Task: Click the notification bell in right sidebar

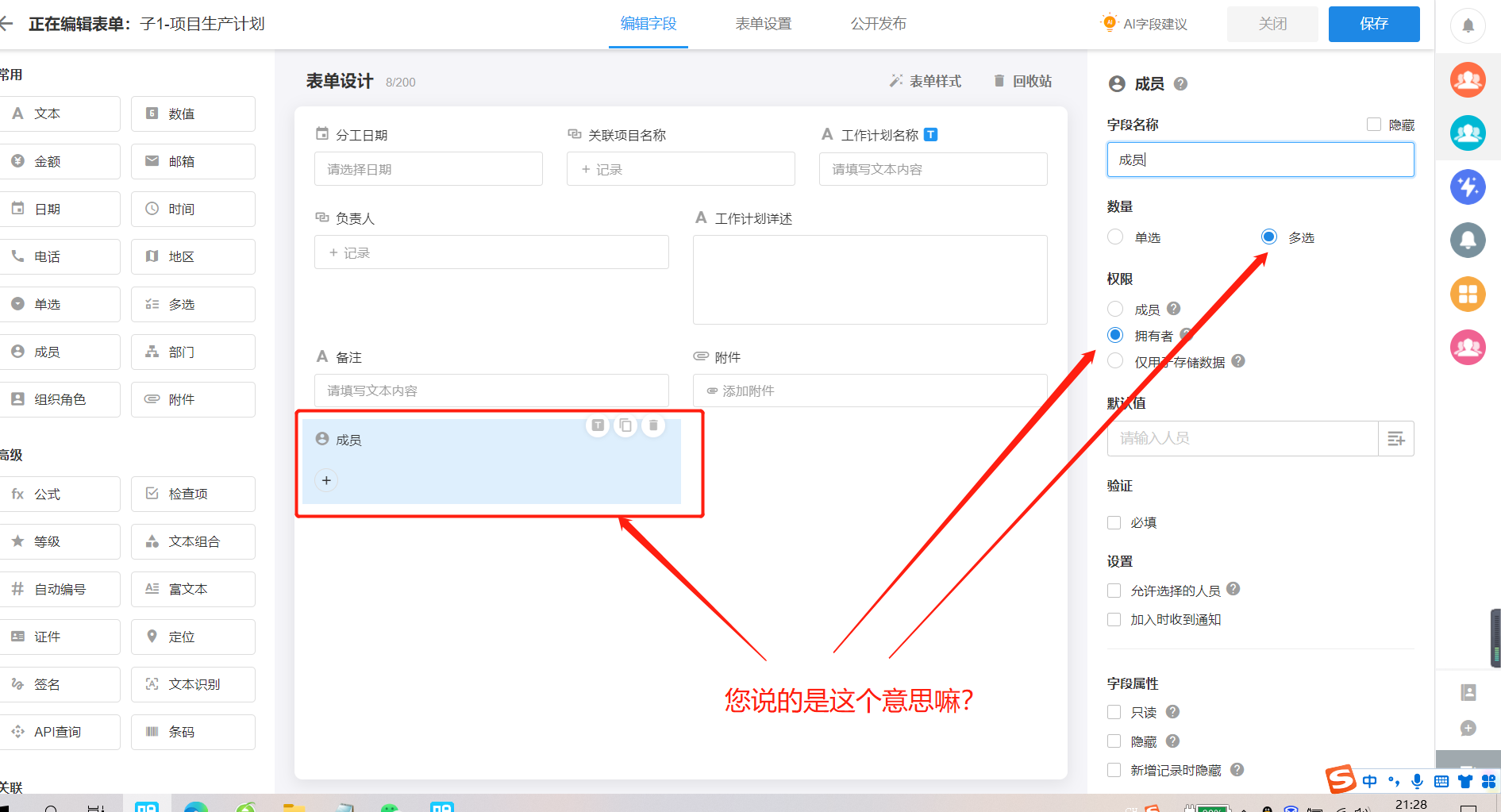Action: [1468, 25]
